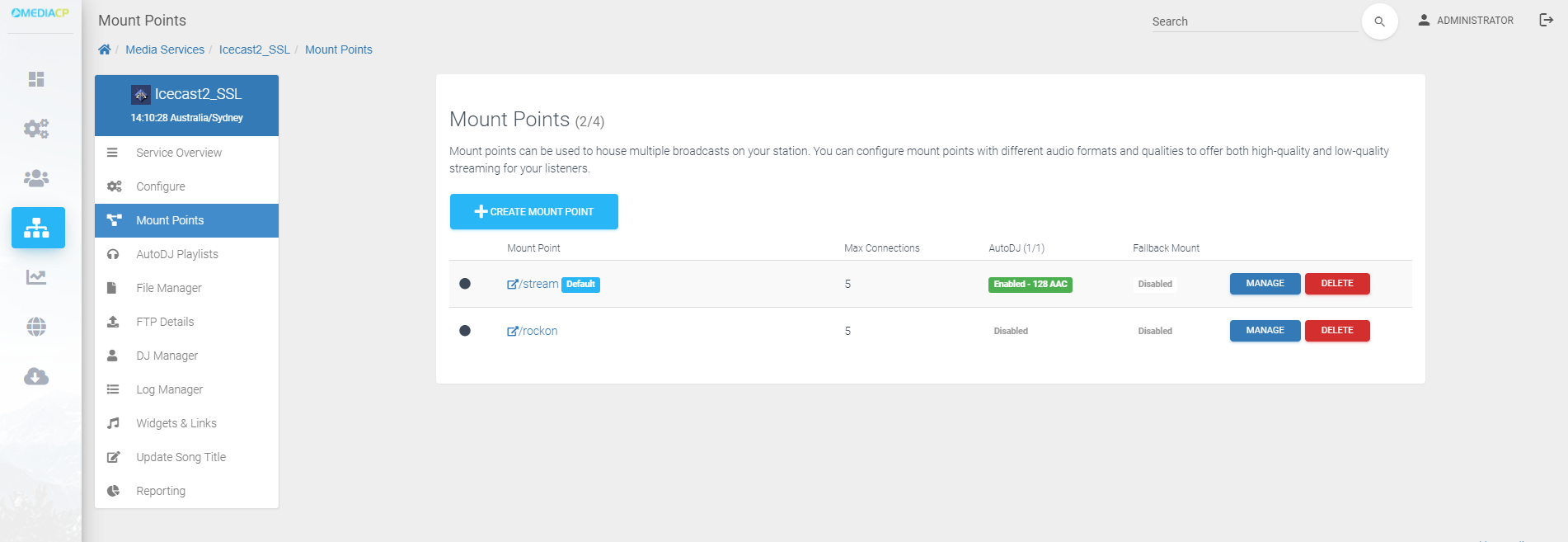Click the magnifier search button
Image resolution: width=1568 pixels, height=542 pixels.
[x=1379, y=21]
